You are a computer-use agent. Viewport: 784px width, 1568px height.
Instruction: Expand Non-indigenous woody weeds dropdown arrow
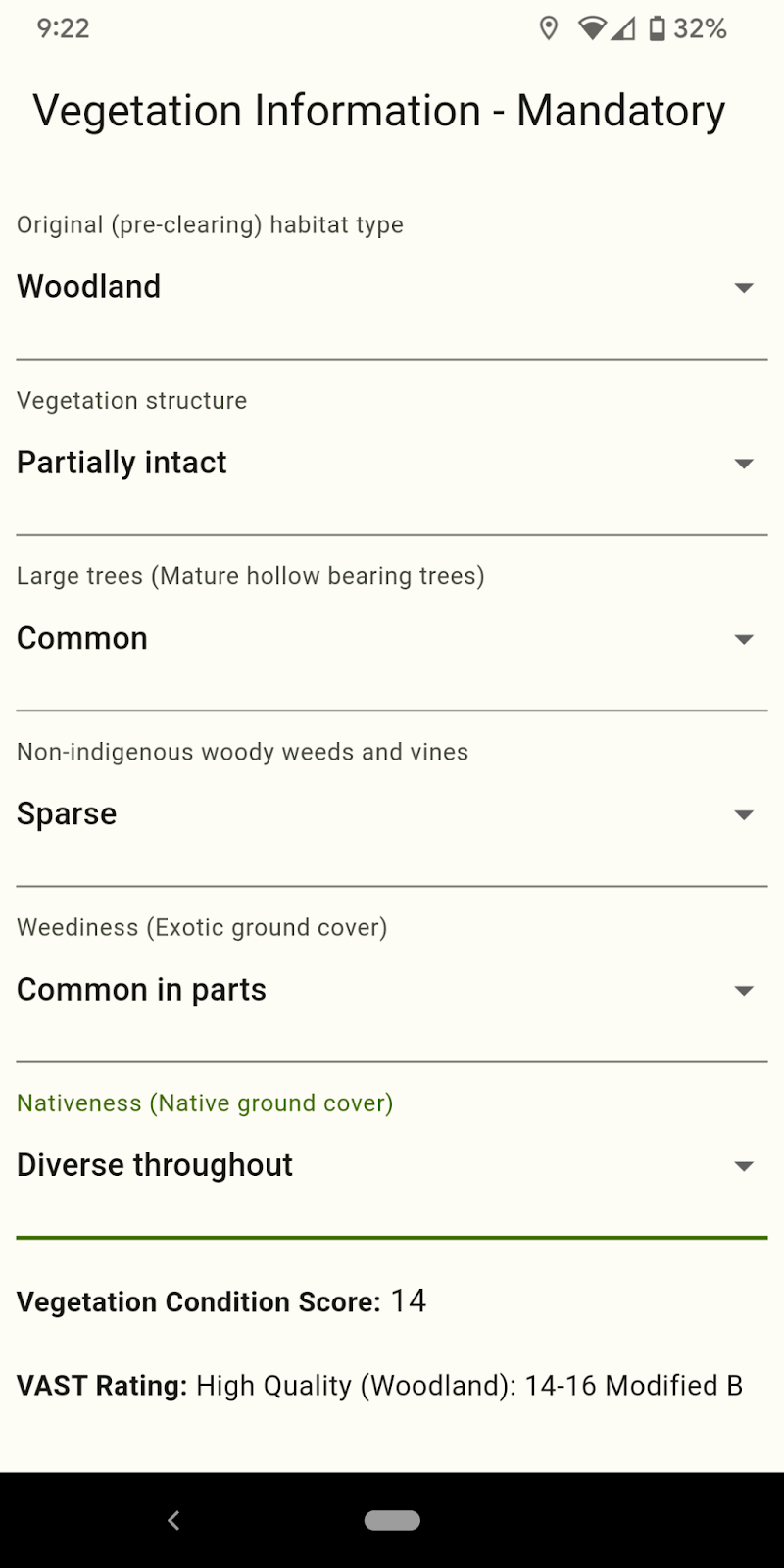pyautogui.click(x=744, y=814)
